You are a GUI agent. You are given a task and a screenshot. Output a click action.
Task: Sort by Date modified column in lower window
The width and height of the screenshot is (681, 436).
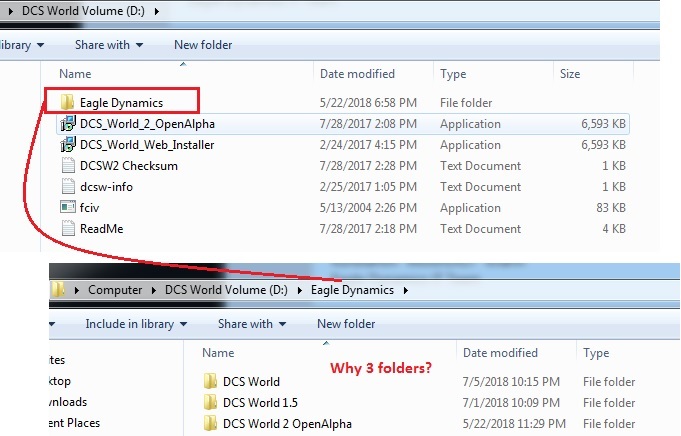point(500,353)
